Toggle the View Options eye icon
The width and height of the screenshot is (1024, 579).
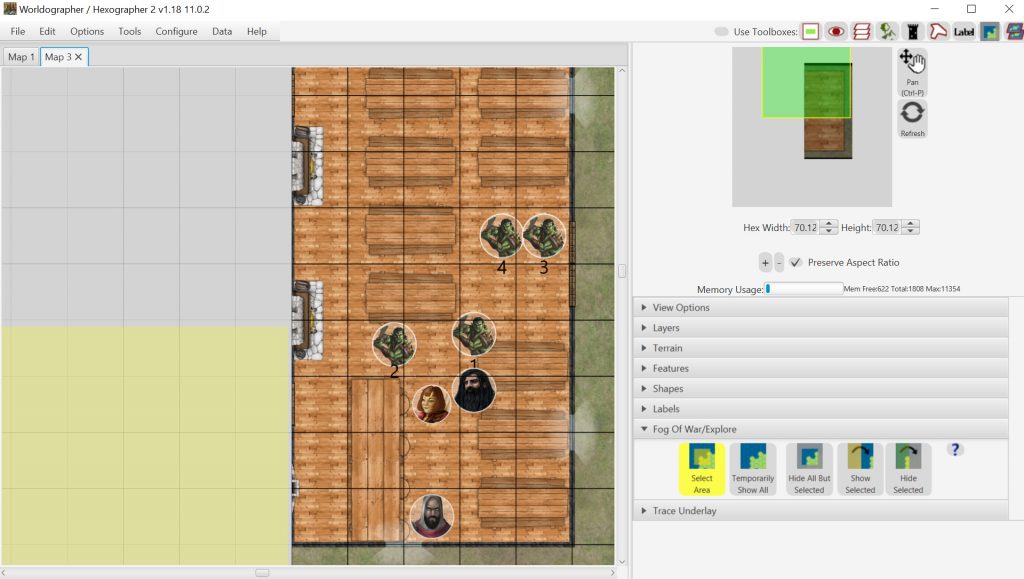pyautogui.click(x=836, y=31)
